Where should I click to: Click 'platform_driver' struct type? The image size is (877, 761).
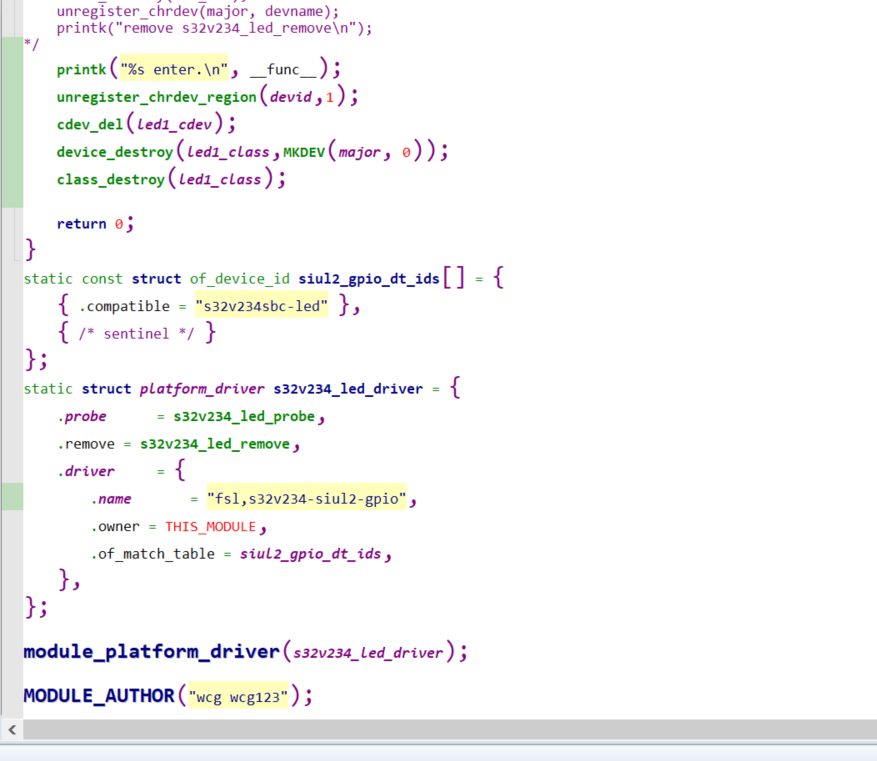click(202, 389)
